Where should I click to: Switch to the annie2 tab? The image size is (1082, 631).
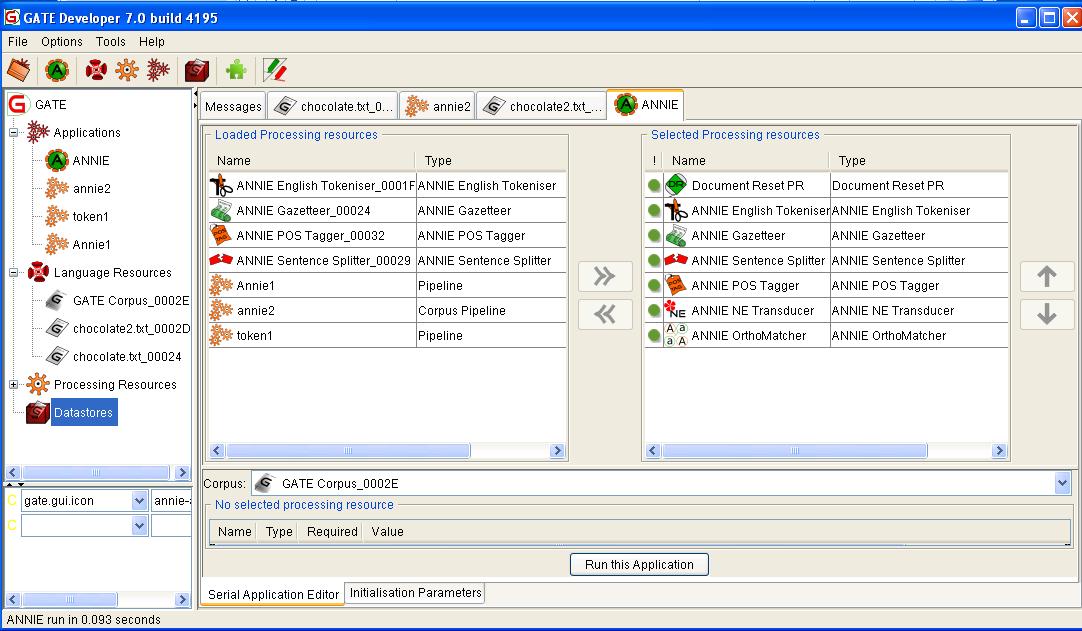[x=437, y=106]
